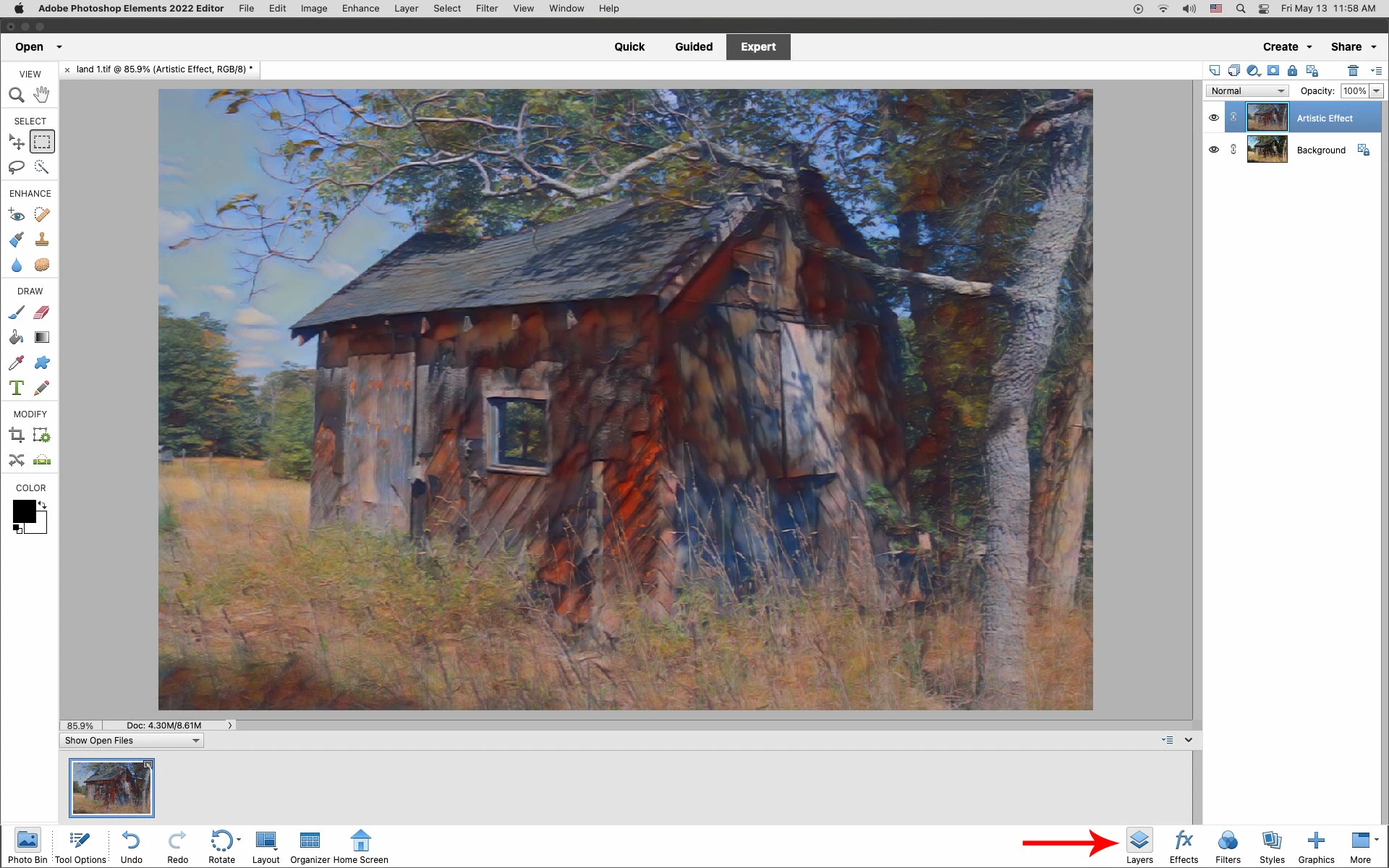Select the Hand tool

42,95
